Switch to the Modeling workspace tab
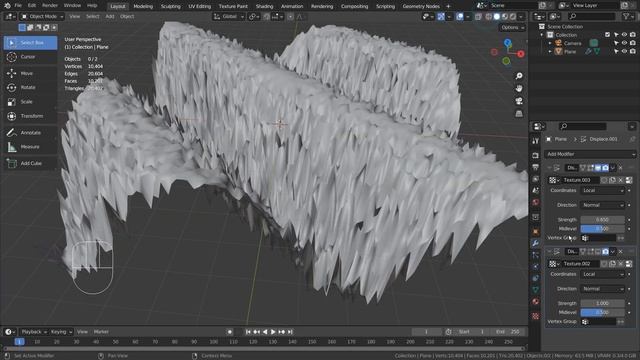Screen dimensions: 640x360 (143, 6)
